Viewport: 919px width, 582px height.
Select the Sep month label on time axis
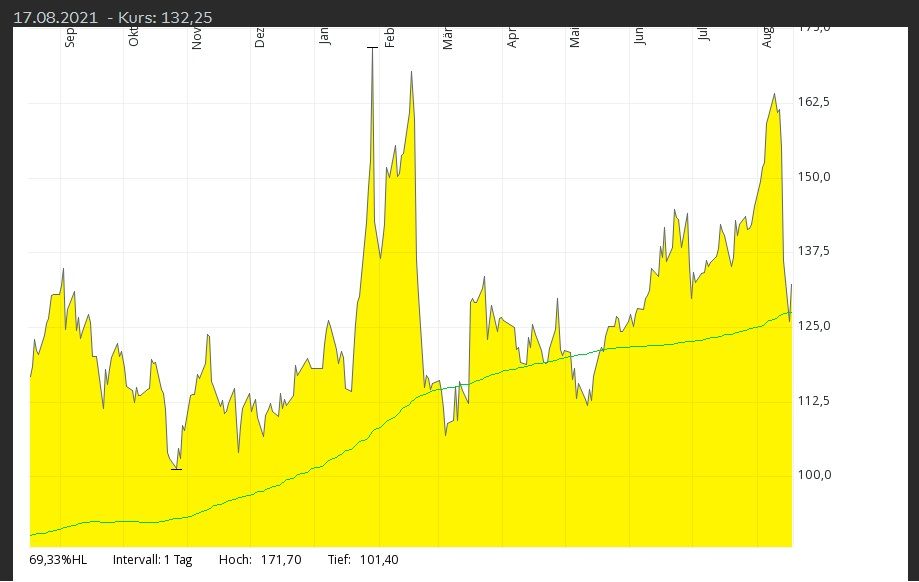point(70,37)
